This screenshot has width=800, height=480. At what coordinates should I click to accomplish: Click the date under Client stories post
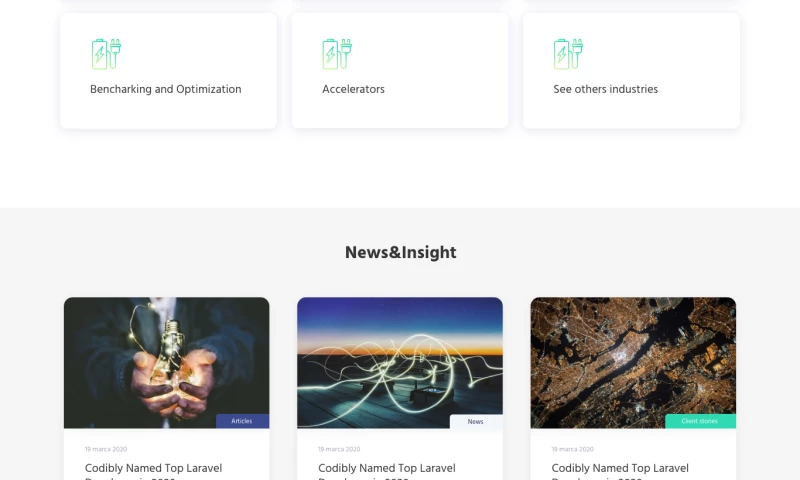(x=572, y=449)
